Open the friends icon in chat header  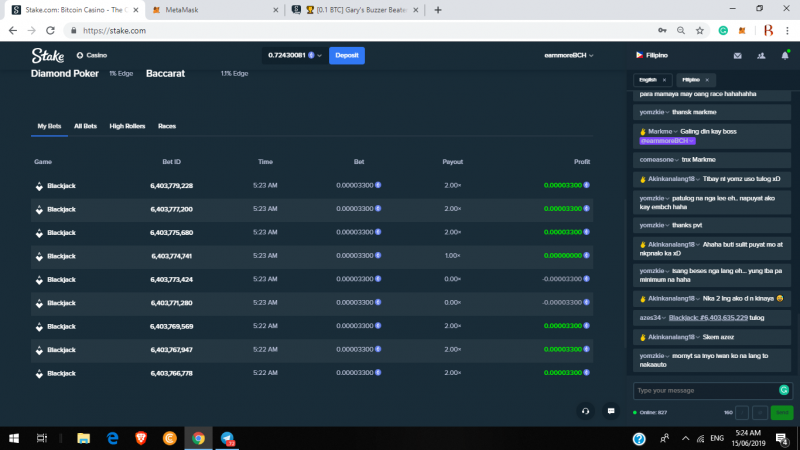tap(761, 56)
